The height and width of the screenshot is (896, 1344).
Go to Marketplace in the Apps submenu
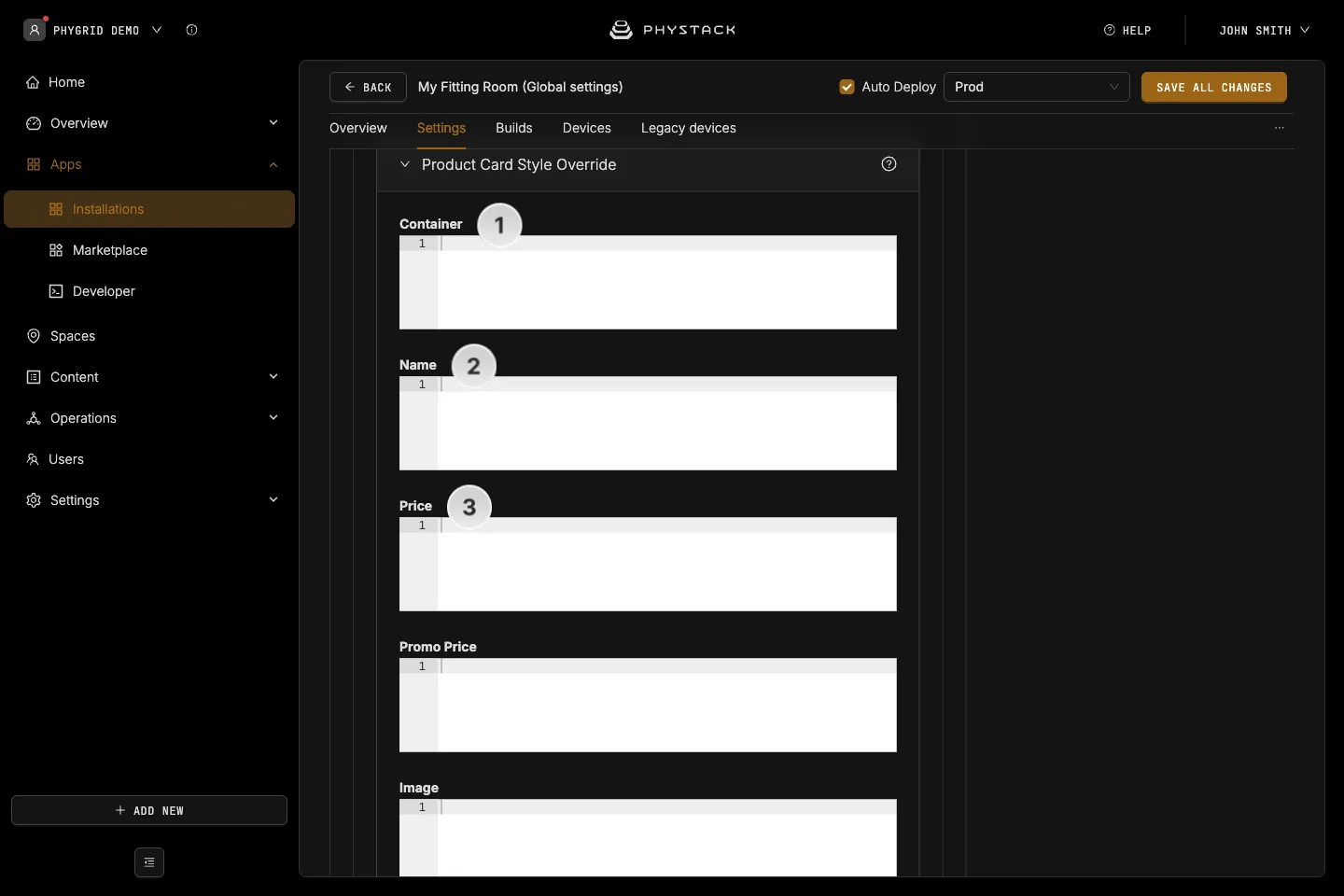pyautogui.click(x=110, y=250)
